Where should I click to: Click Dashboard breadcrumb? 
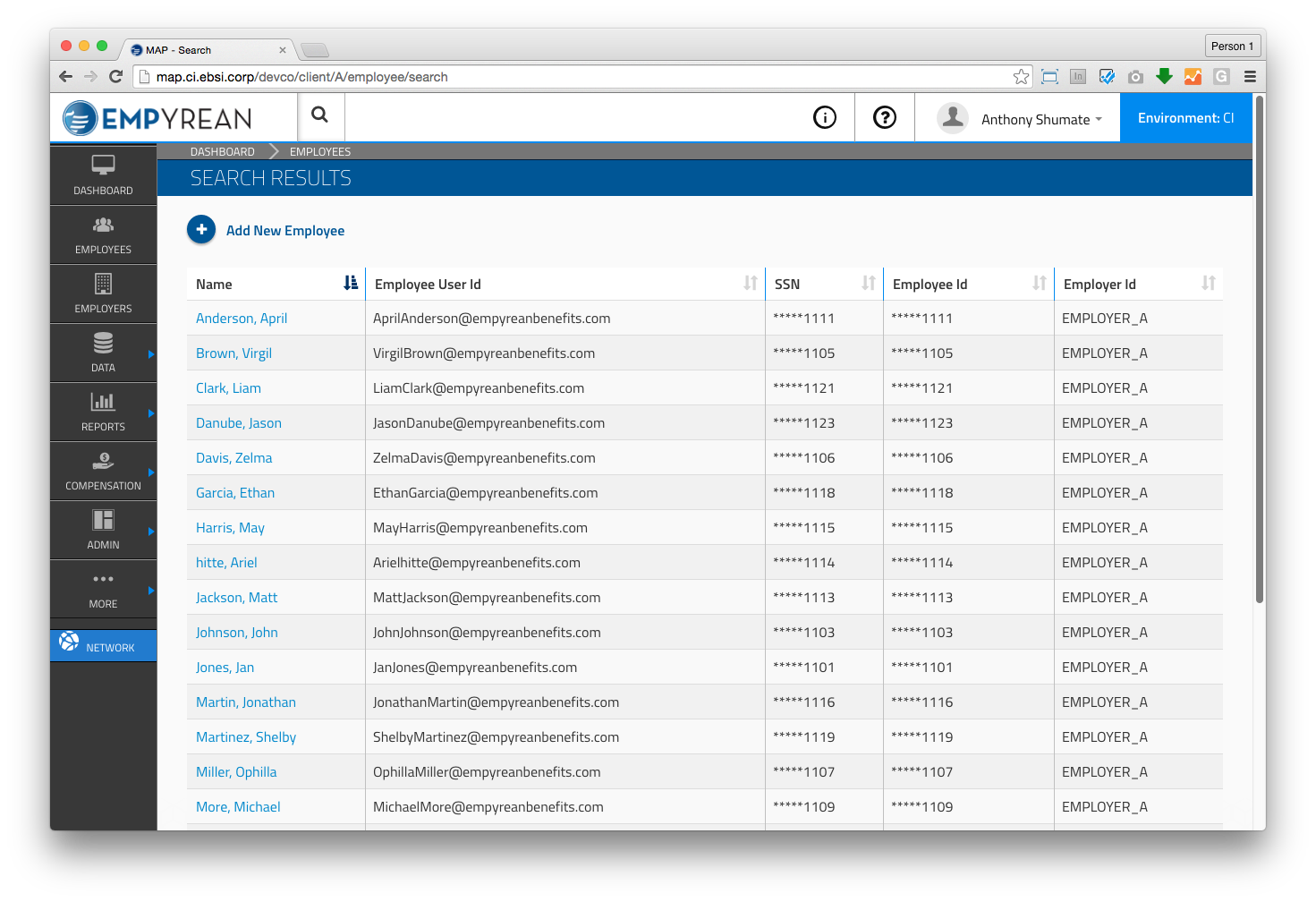(x=222, y=151)
